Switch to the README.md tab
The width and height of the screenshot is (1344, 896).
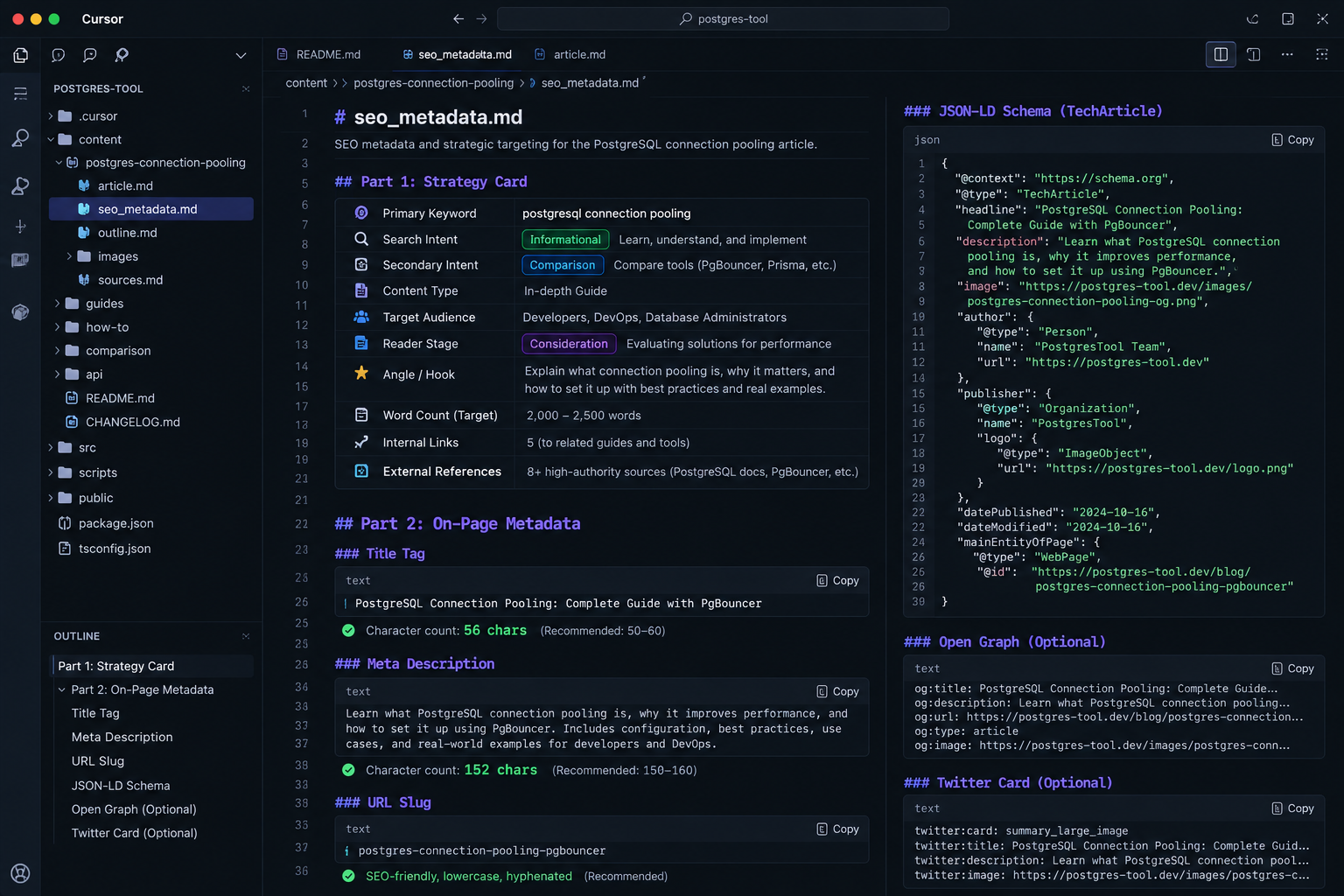(x=319, y=54)
